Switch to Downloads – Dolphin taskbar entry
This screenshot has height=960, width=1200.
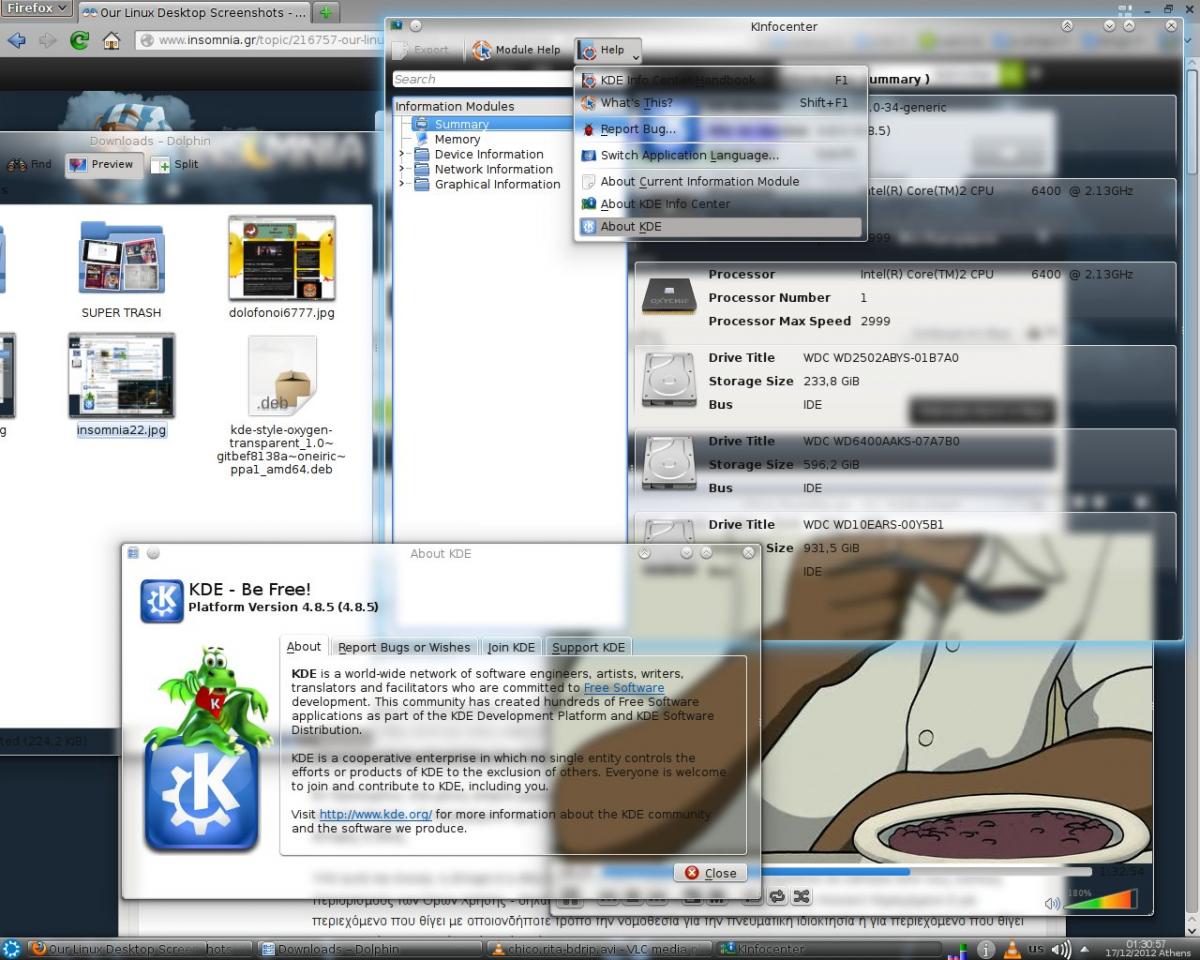click(x=371, y=949)
